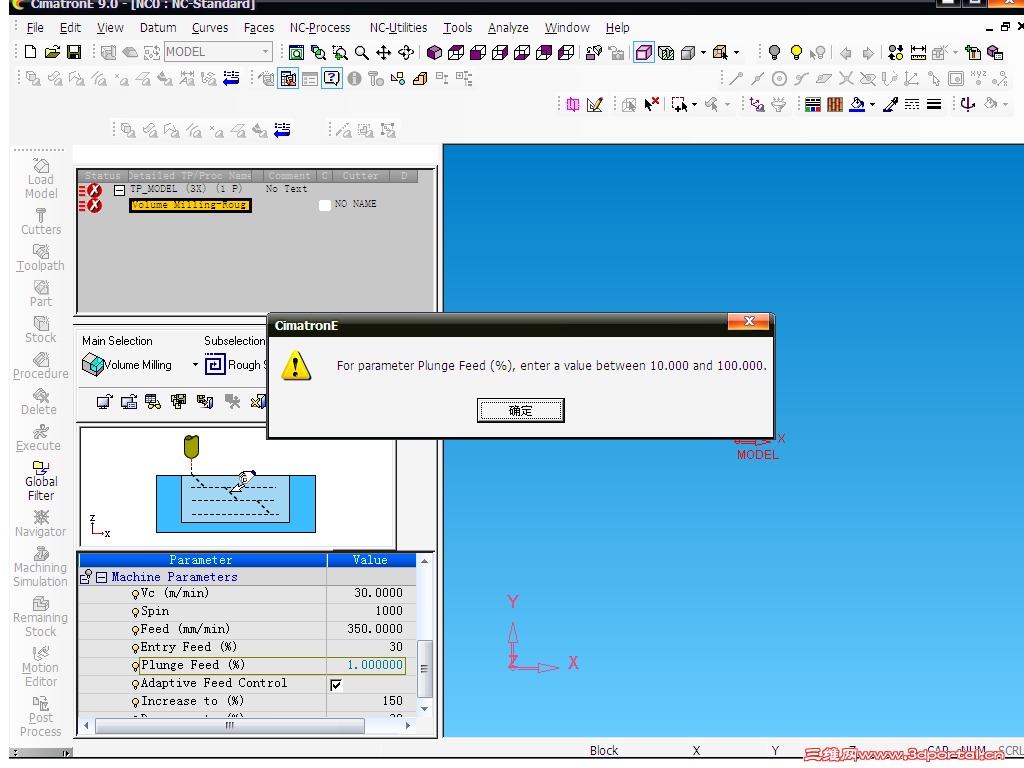This screenshot has height=768, width=1024.
Task: Open Load Model in NC sidebar
Action: [40, 179]
